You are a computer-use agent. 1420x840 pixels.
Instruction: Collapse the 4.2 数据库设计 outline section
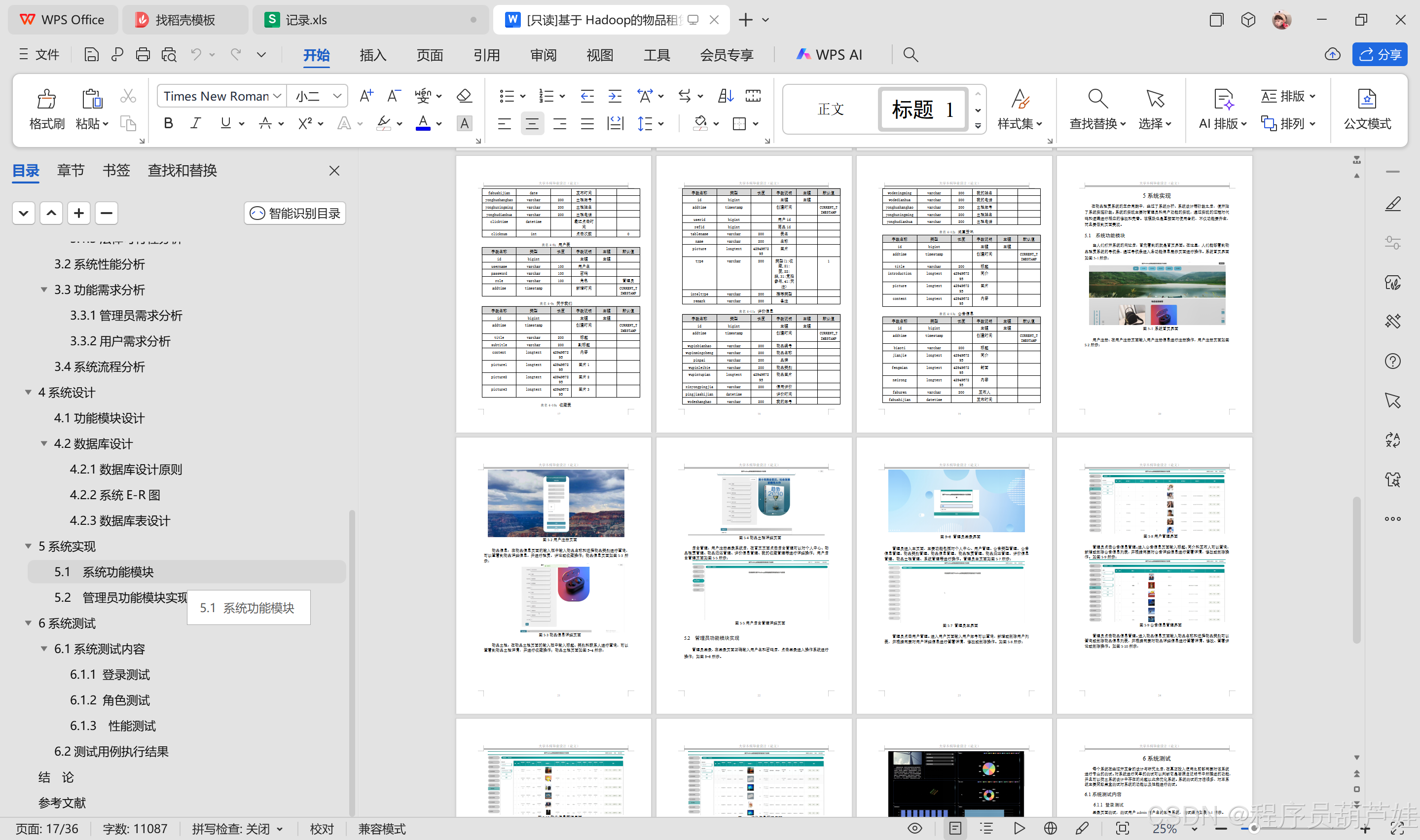(43, 444)
